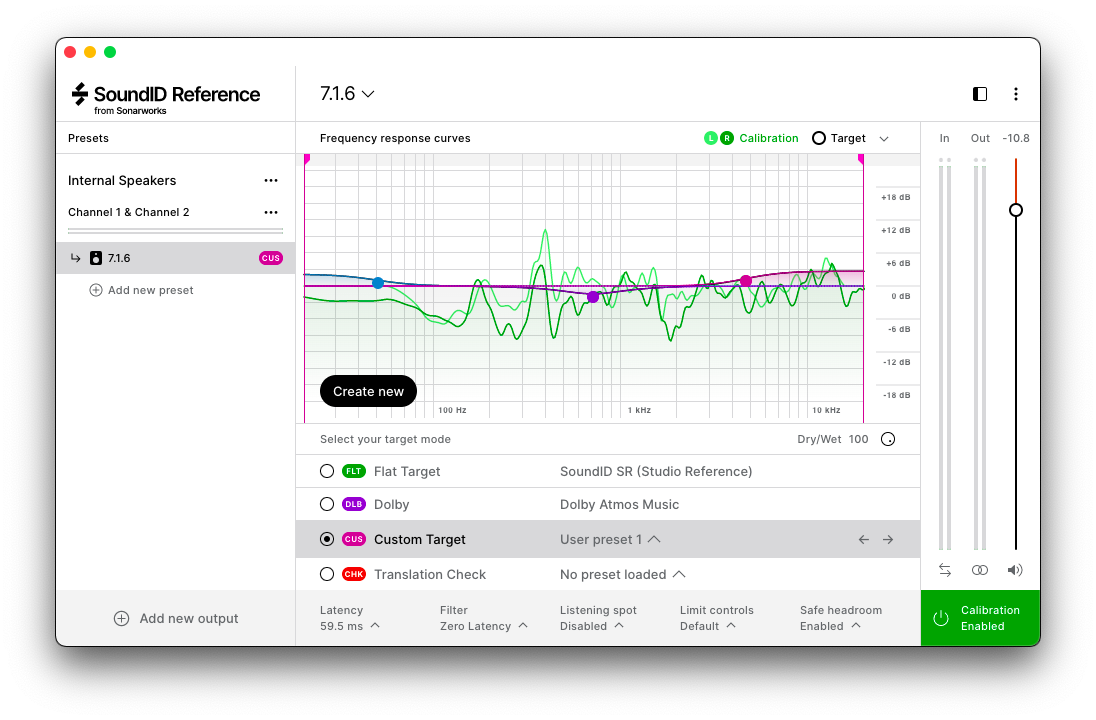This screenshot has height=720, width=1096.
Task: Click the swap channels icon
Action: tap(945, 570)
